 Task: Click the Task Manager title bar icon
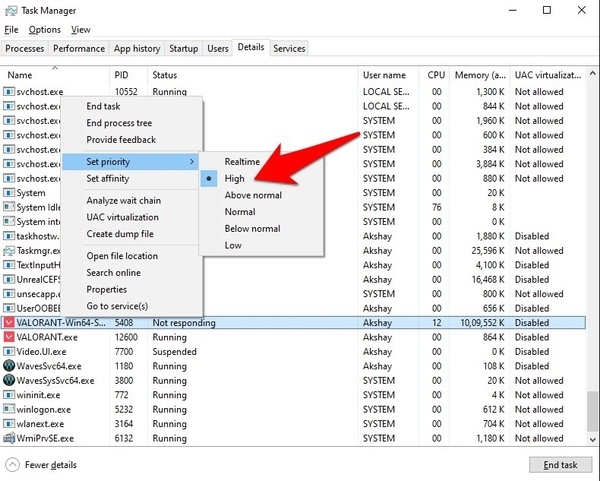click(x=11, y=10)
